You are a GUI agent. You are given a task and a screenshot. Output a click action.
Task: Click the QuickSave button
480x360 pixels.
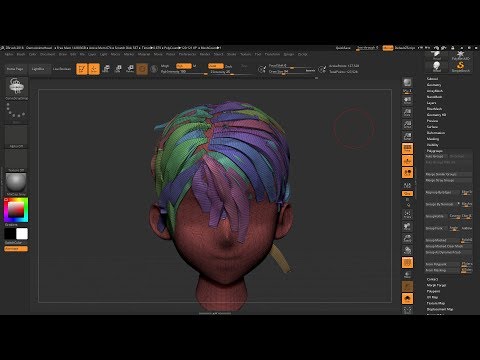coord(343,48)
